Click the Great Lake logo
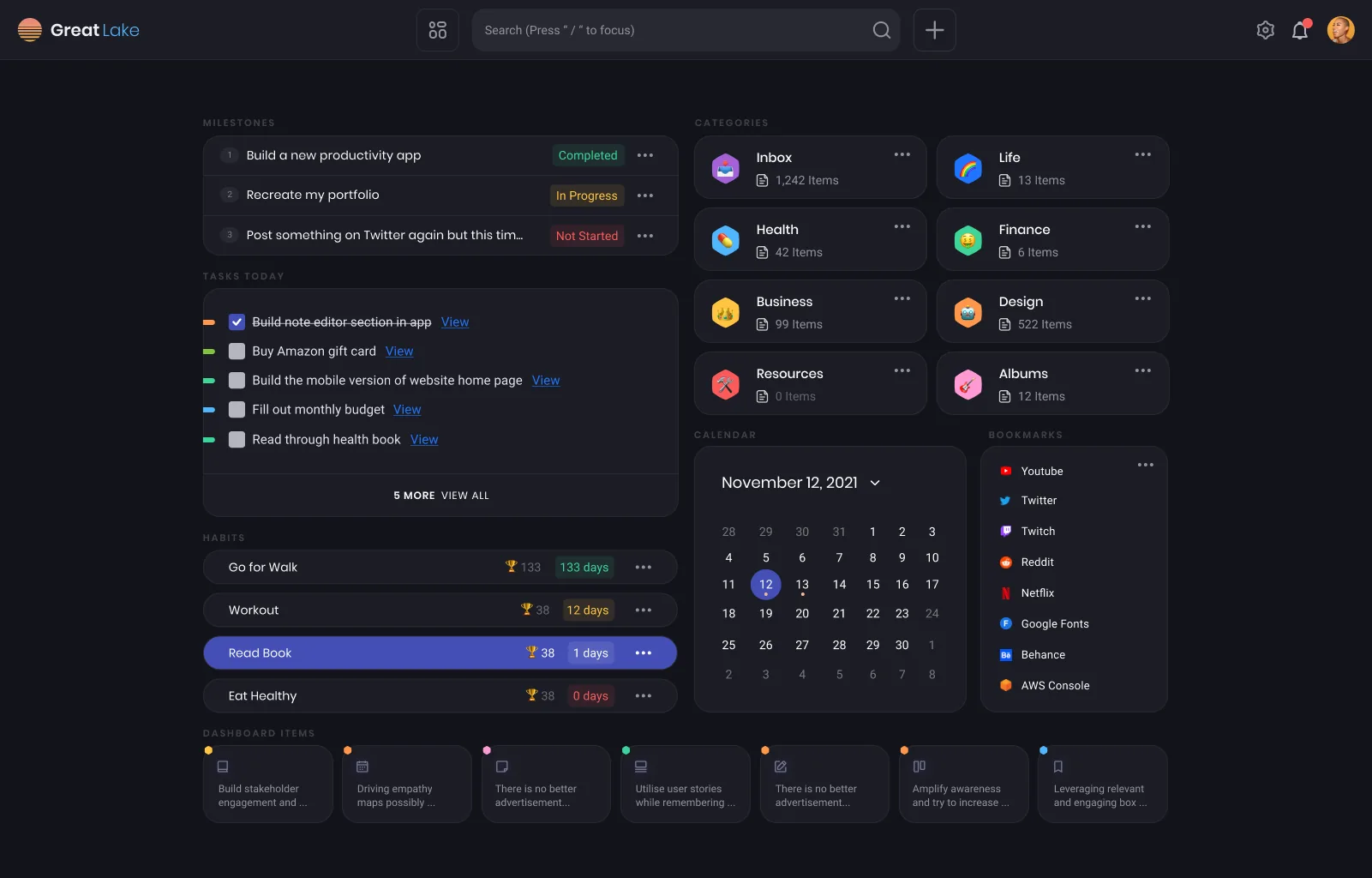The height and width of the screenshot is (878, 1372). click(79, 30)
